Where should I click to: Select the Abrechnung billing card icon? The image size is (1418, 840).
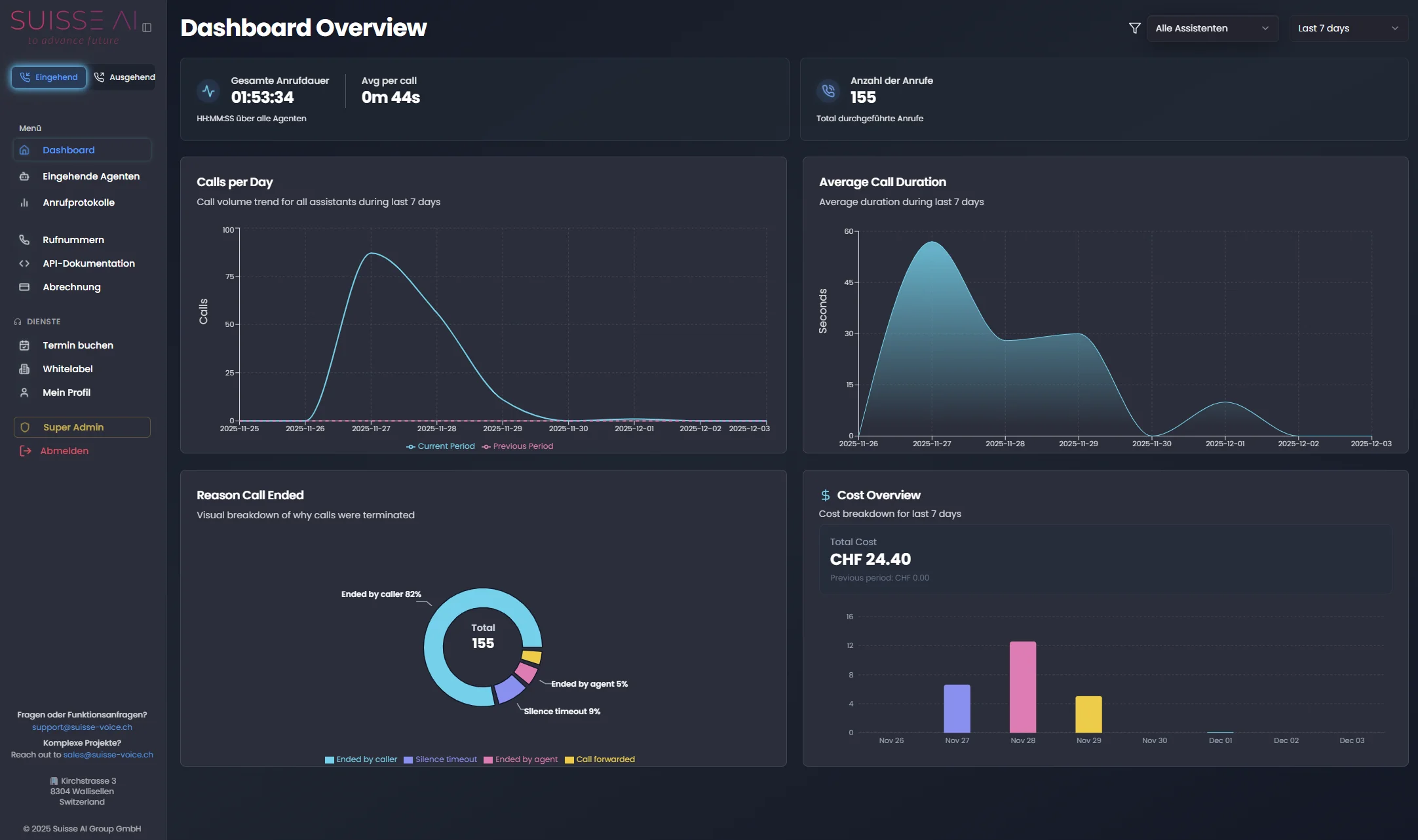24,287
